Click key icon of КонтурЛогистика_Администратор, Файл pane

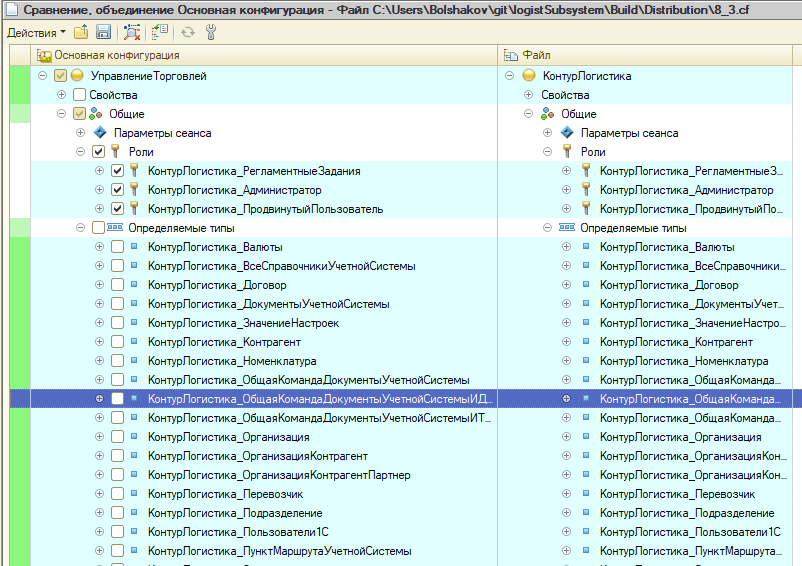click(586, 189)
